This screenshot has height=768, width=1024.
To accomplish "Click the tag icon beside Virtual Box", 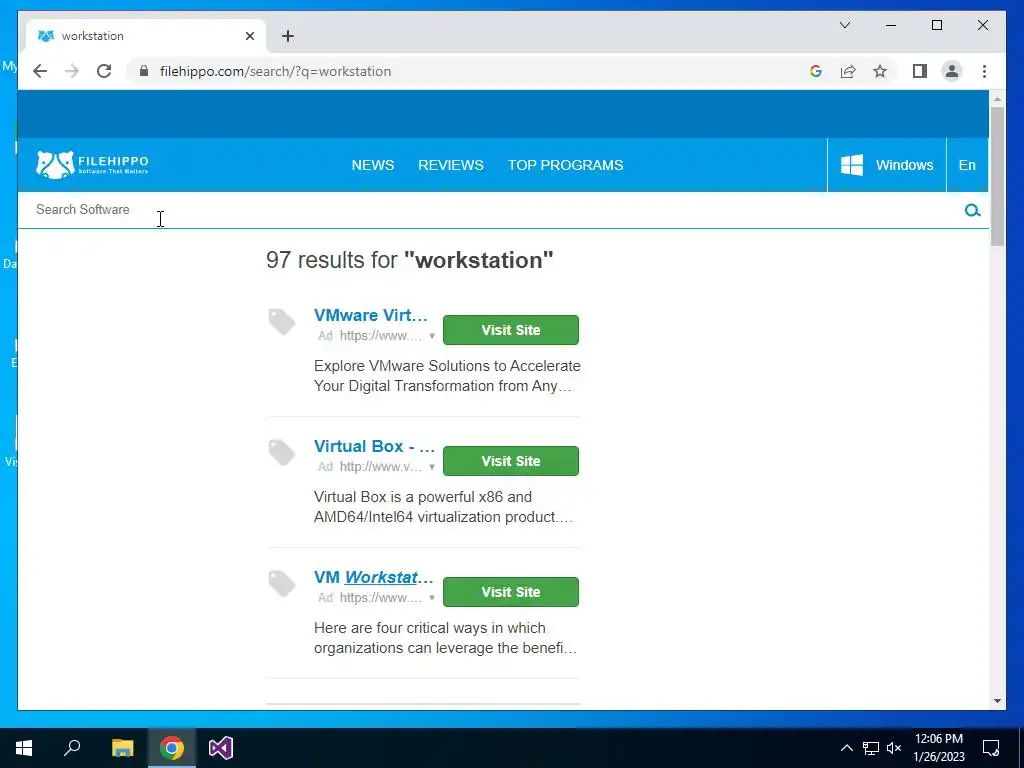I will 282,453.
